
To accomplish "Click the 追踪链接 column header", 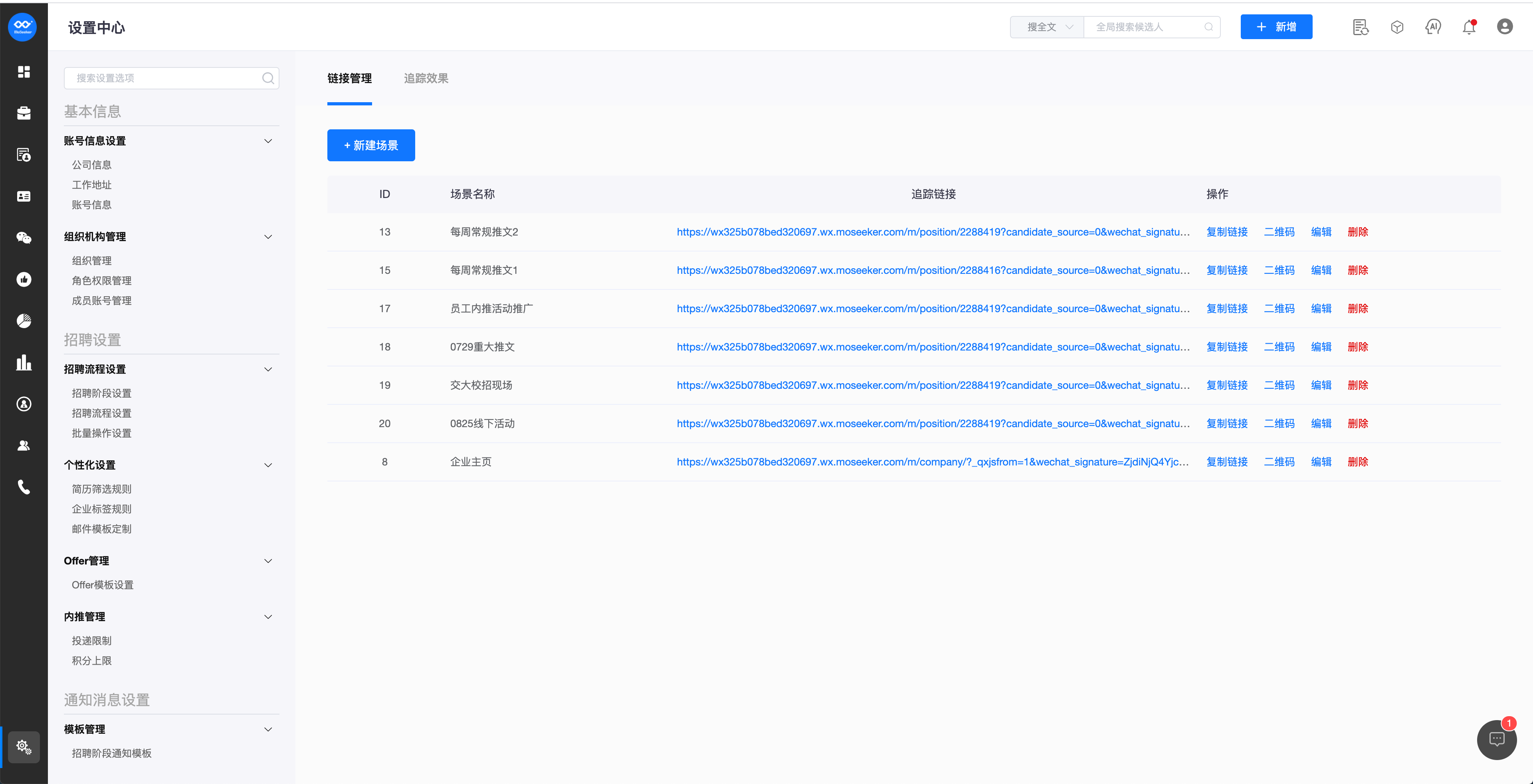I will coord(933,194).
